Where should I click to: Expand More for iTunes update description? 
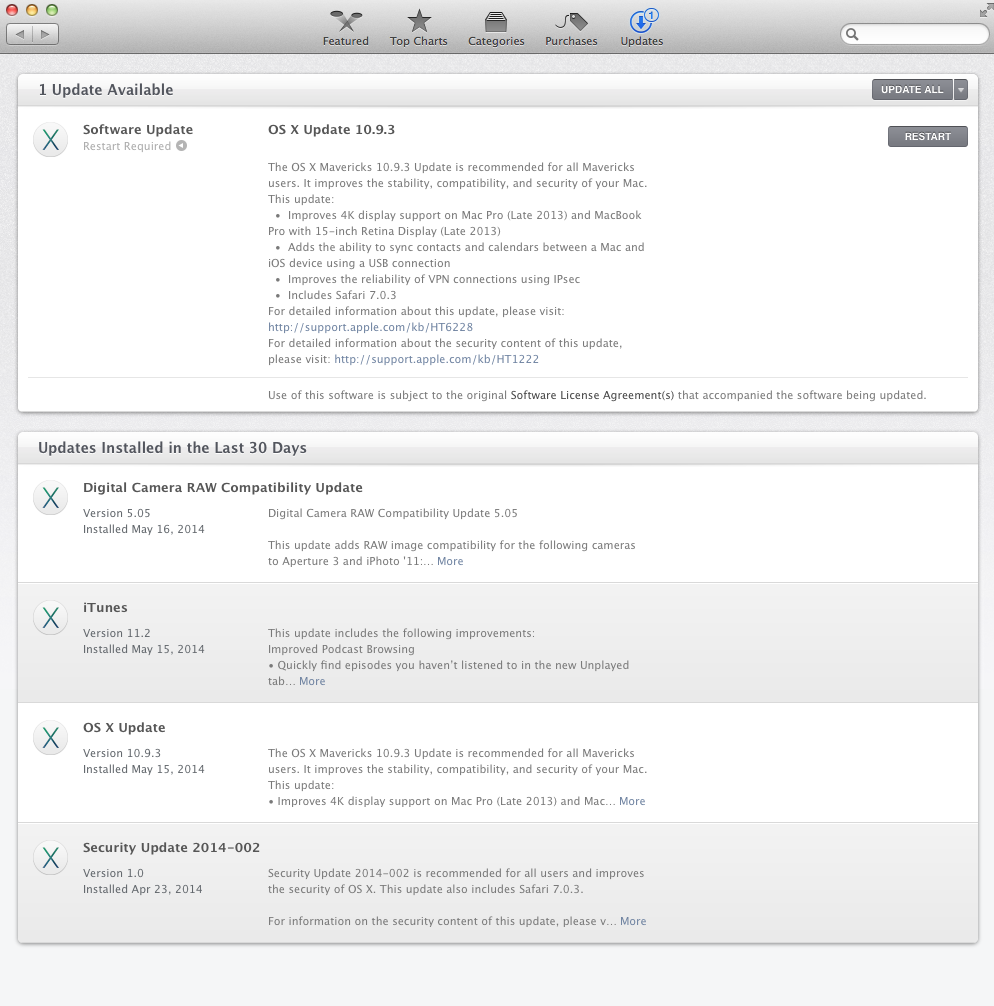click(x=312, y=681)
